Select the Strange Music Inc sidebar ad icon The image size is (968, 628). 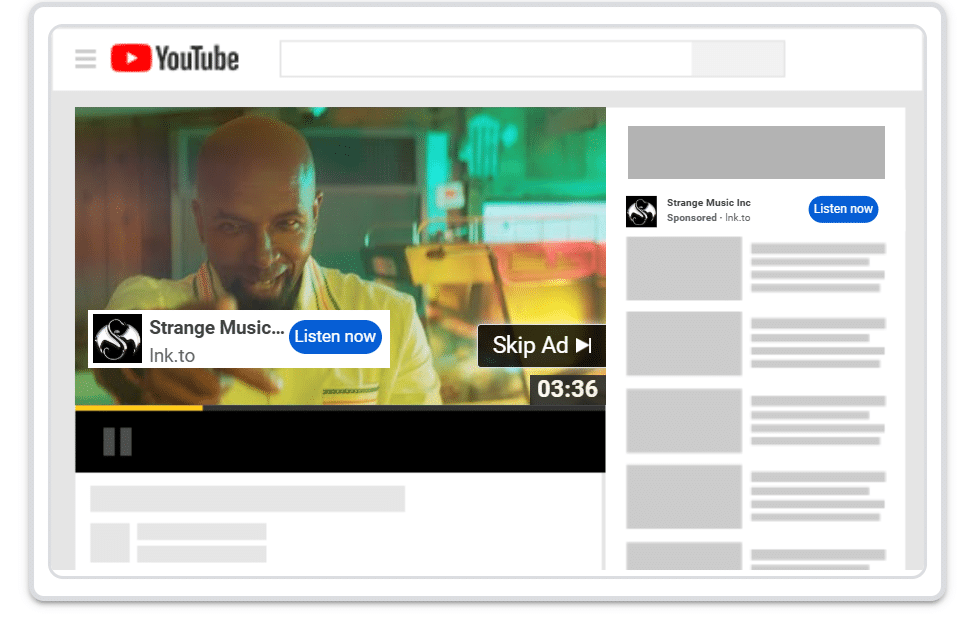coord(641,211)
